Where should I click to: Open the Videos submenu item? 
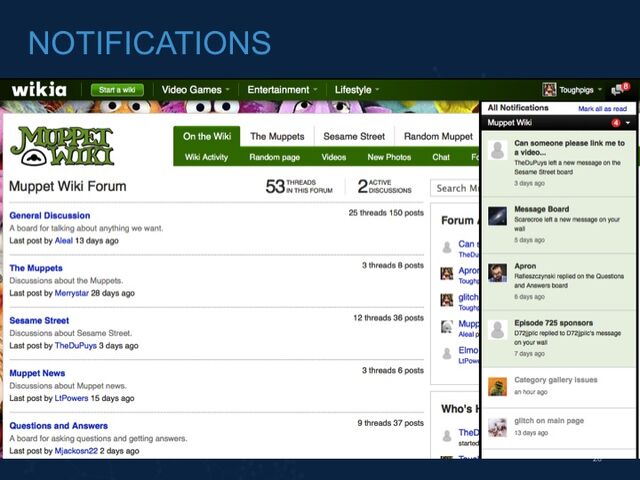click(x=333, y=157)
